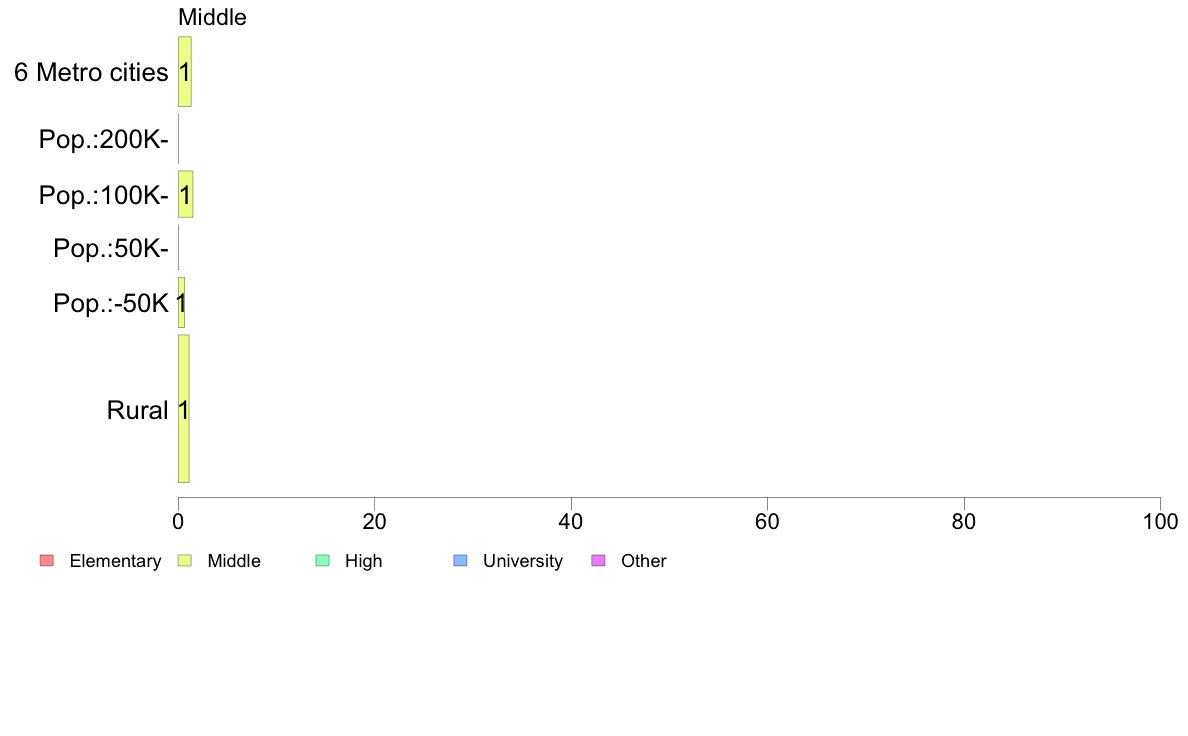
Task: Select the University legend label
Action: (x=523, y=561)
